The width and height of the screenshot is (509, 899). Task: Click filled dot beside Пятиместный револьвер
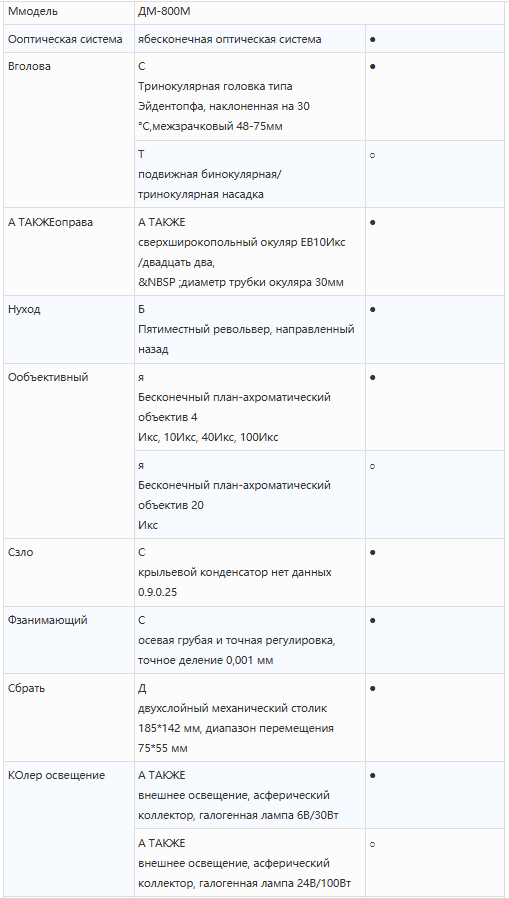point(373,310)
